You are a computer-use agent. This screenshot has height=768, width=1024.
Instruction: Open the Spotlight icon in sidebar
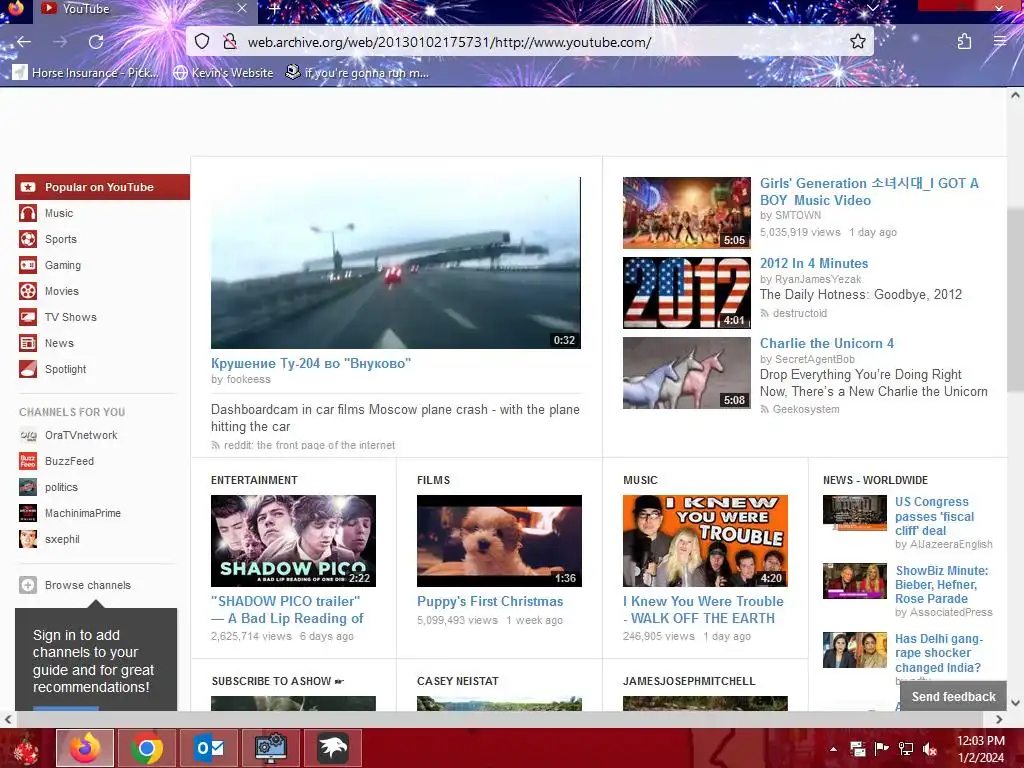[x=27, y=369]
